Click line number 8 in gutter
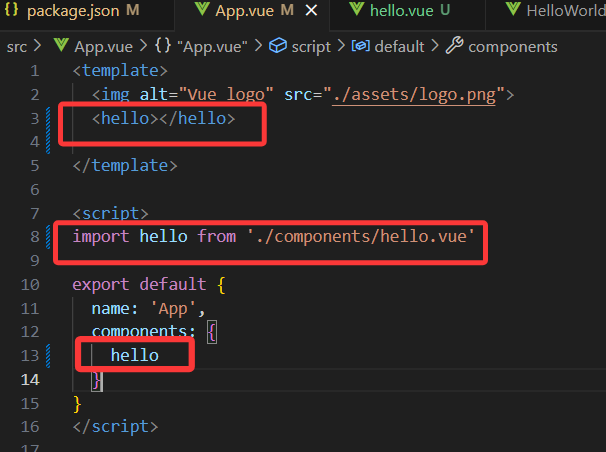The height and width of the screenshot is (452, 606). (x=35, y=236)
